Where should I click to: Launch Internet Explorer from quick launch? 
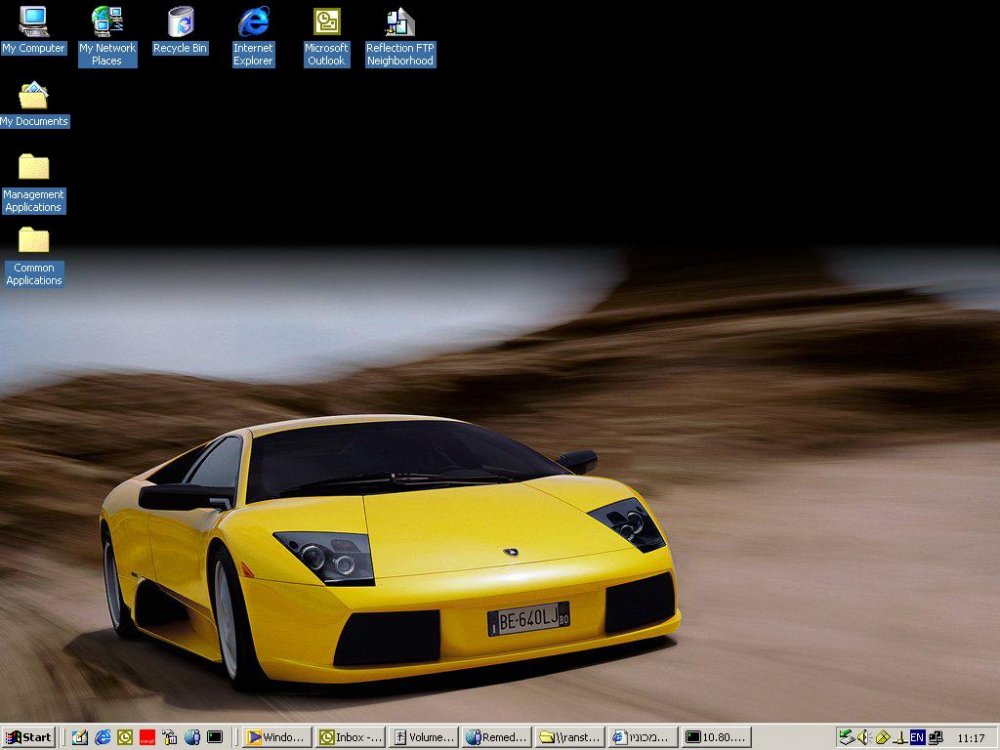[x=103, y=737]
